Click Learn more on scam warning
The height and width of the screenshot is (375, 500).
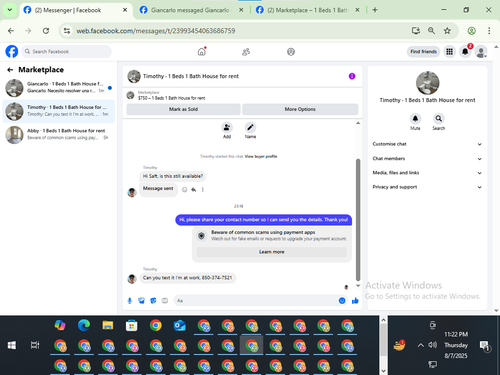(x=272, y=252)
